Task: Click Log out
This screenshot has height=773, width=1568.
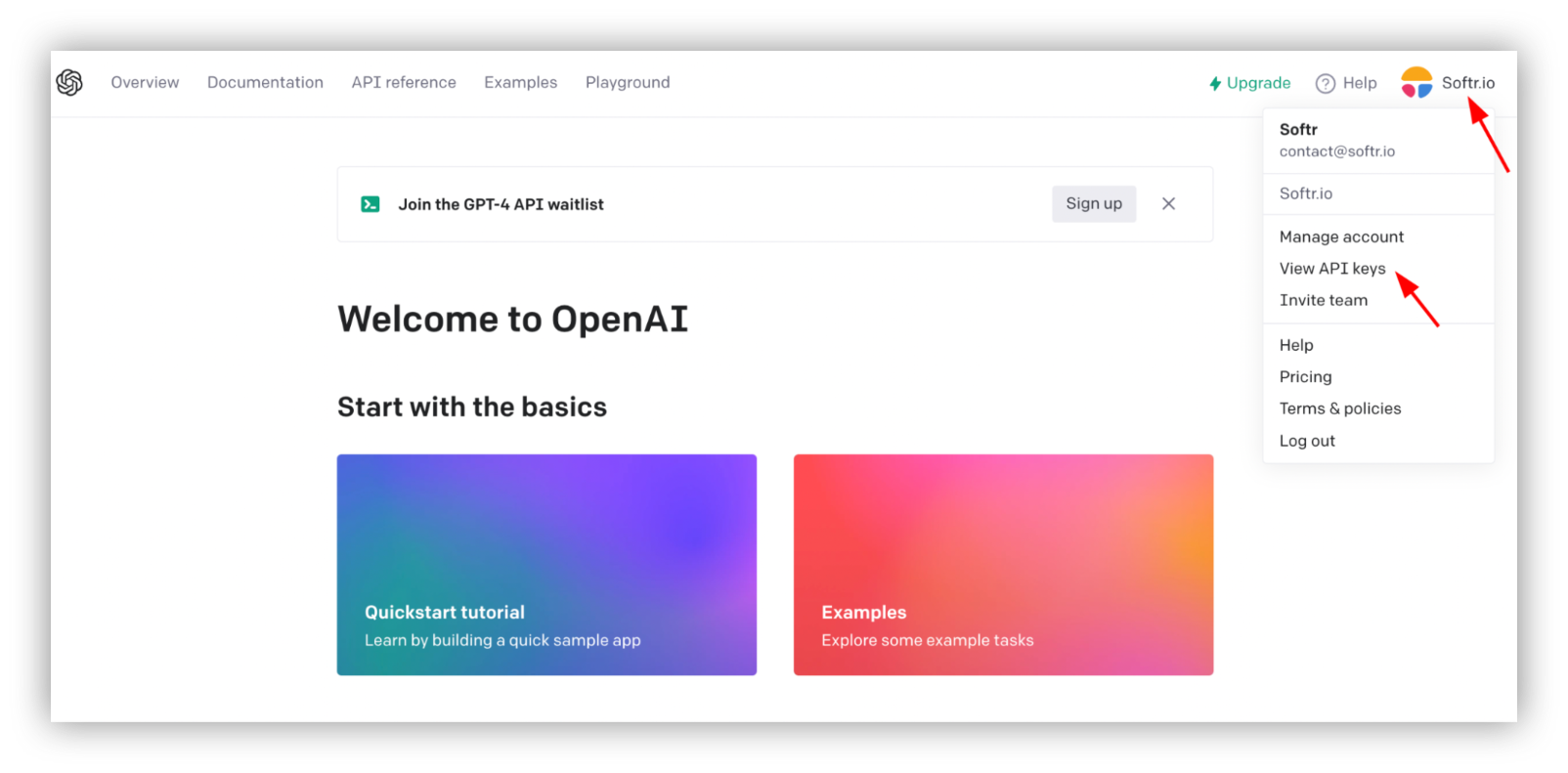Action: click(1307, 442)
